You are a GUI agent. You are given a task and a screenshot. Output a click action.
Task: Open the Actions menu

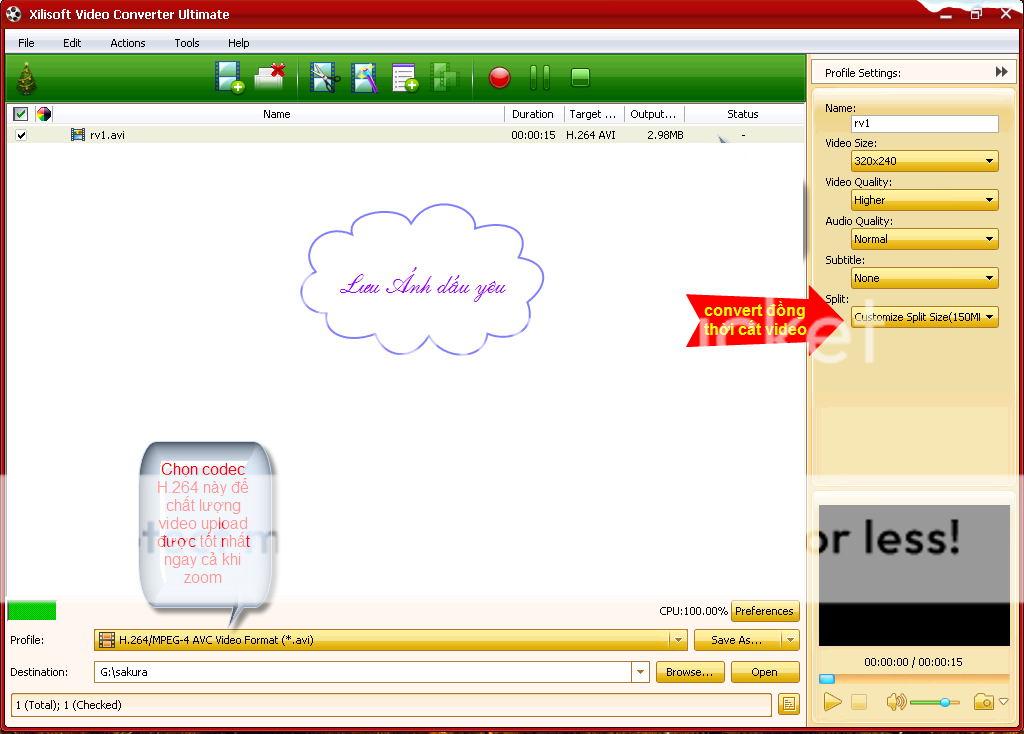click(127, 43)
